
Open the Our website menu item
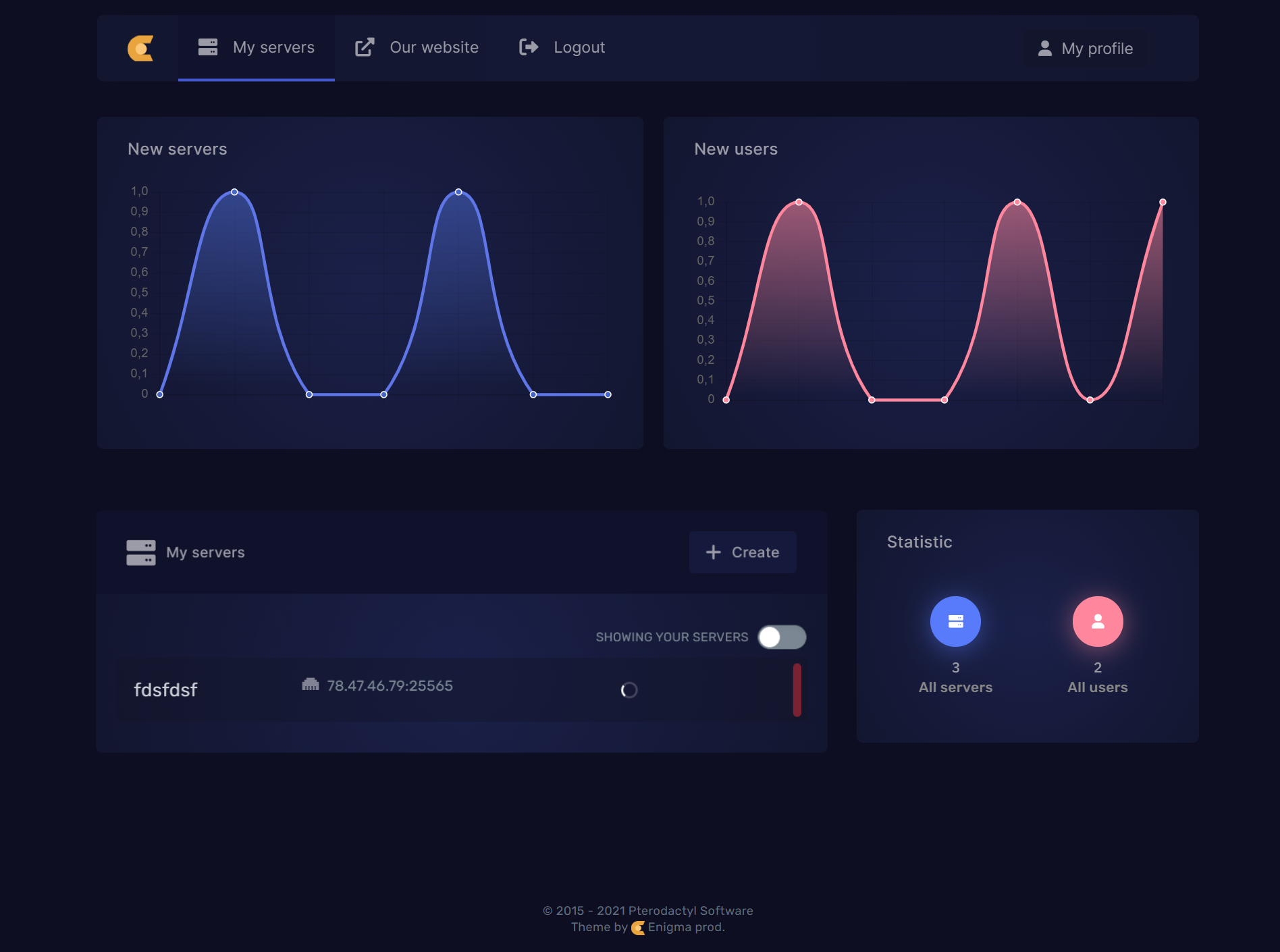pyautogui.click(x=433, y=47)
